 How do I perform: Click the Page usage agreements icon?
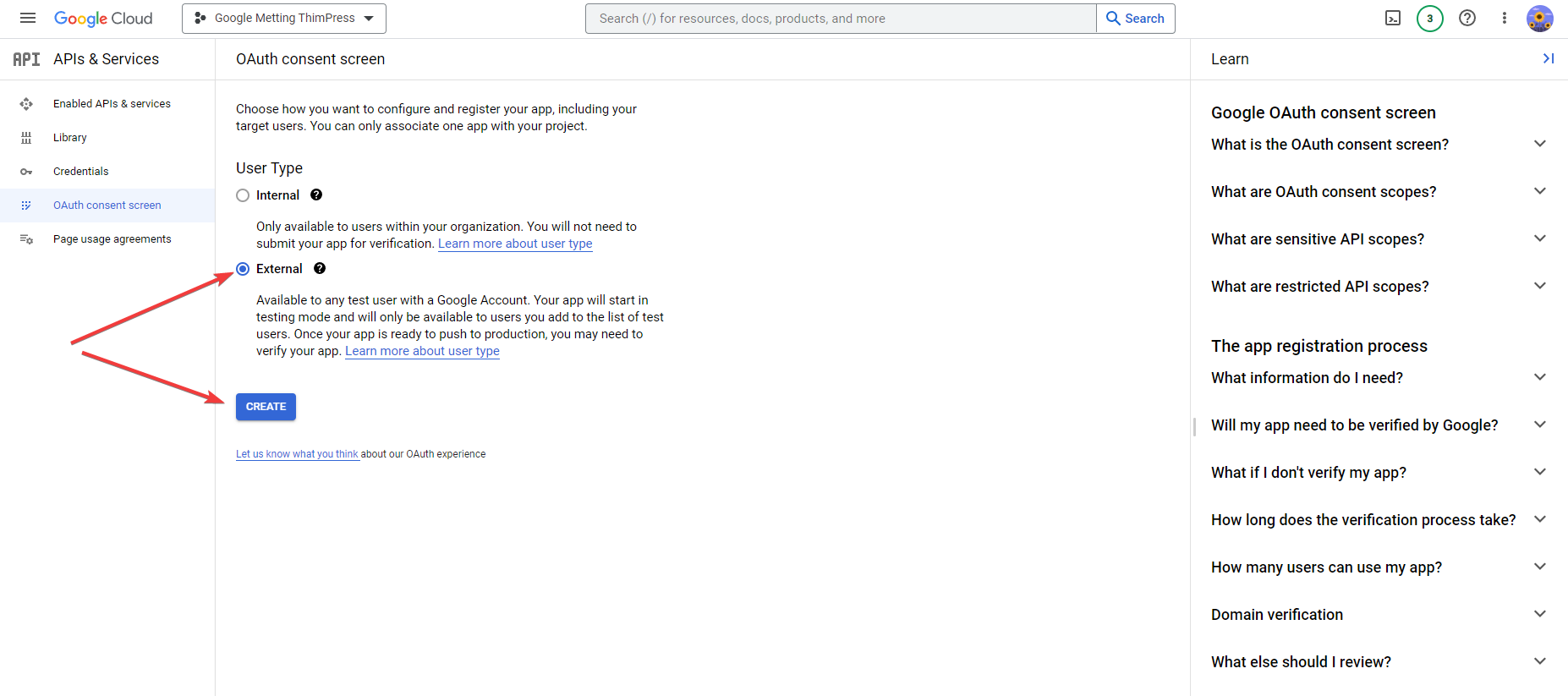point(26,239)
